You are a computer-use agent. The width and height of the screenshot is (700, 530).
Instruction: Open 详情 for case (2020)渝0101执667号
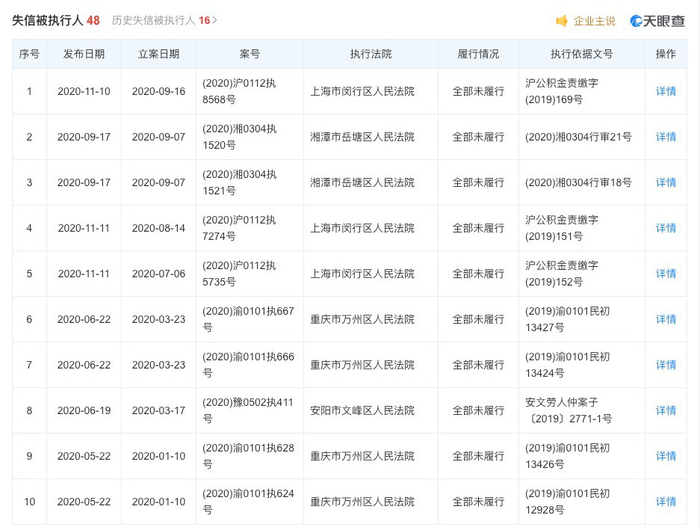point(666,319)
